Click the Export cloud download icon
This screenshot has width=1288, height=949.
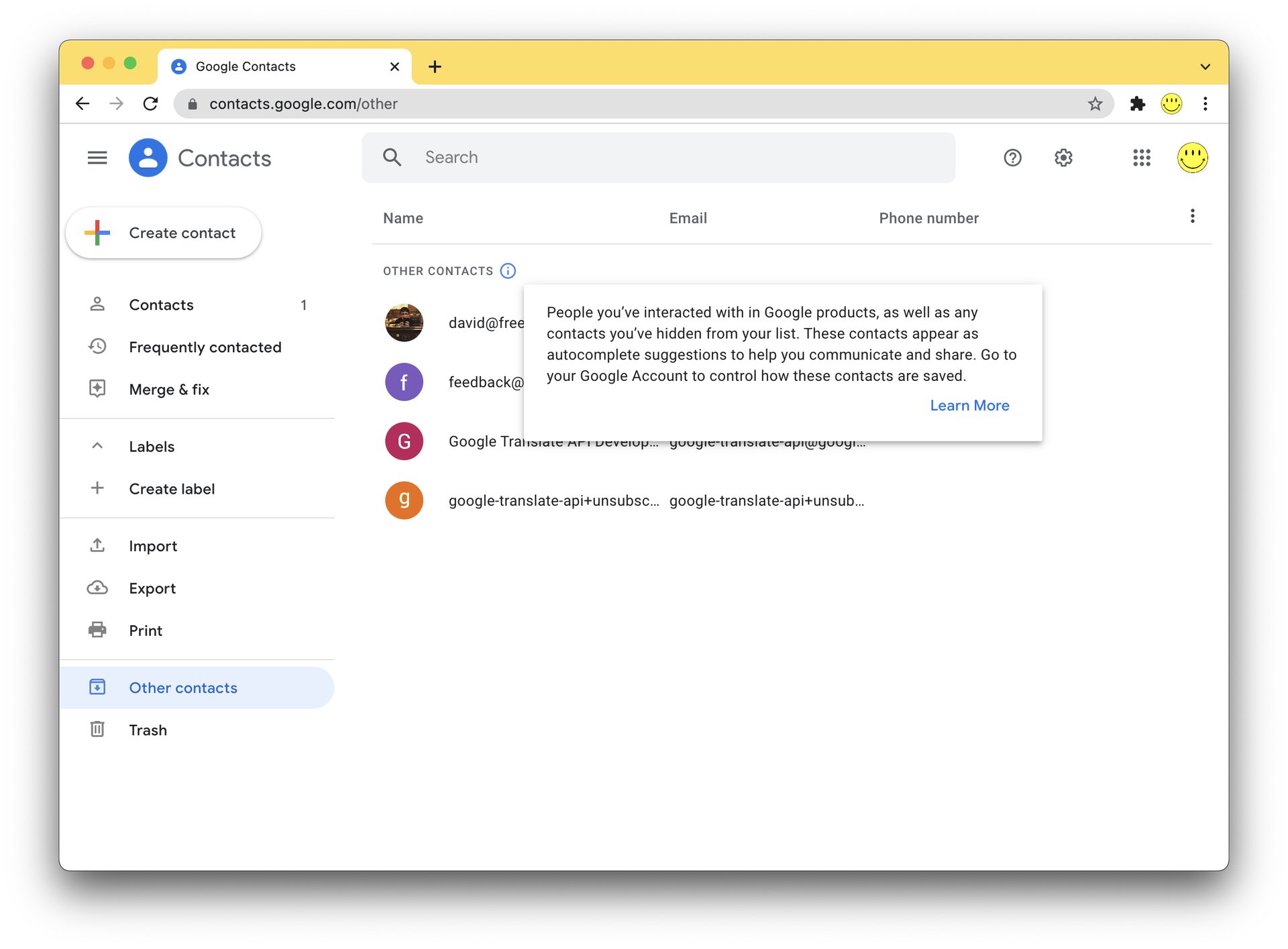pos(97,588)
